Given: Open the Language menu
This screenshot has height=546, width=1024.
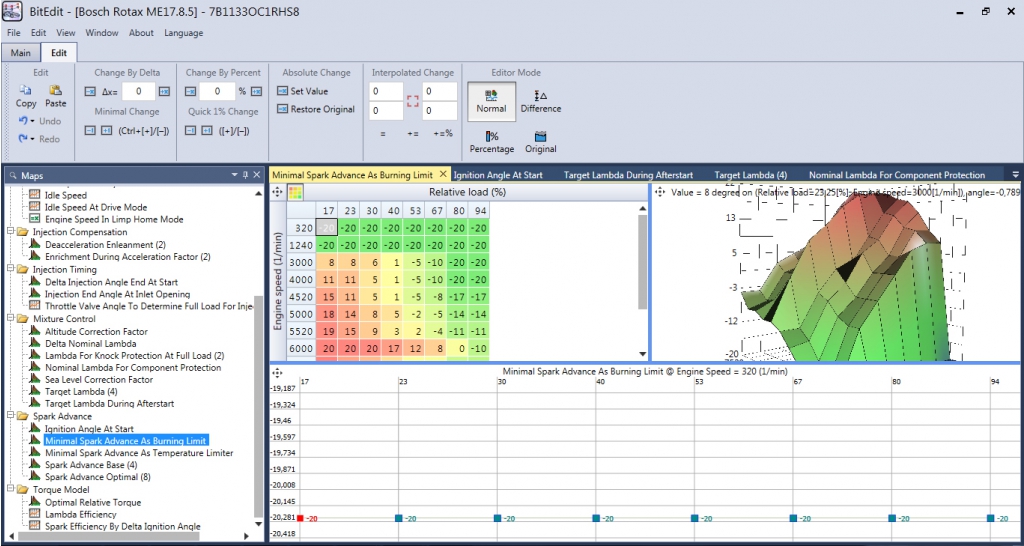Looking at the screenshot, I should pos(184,33).
